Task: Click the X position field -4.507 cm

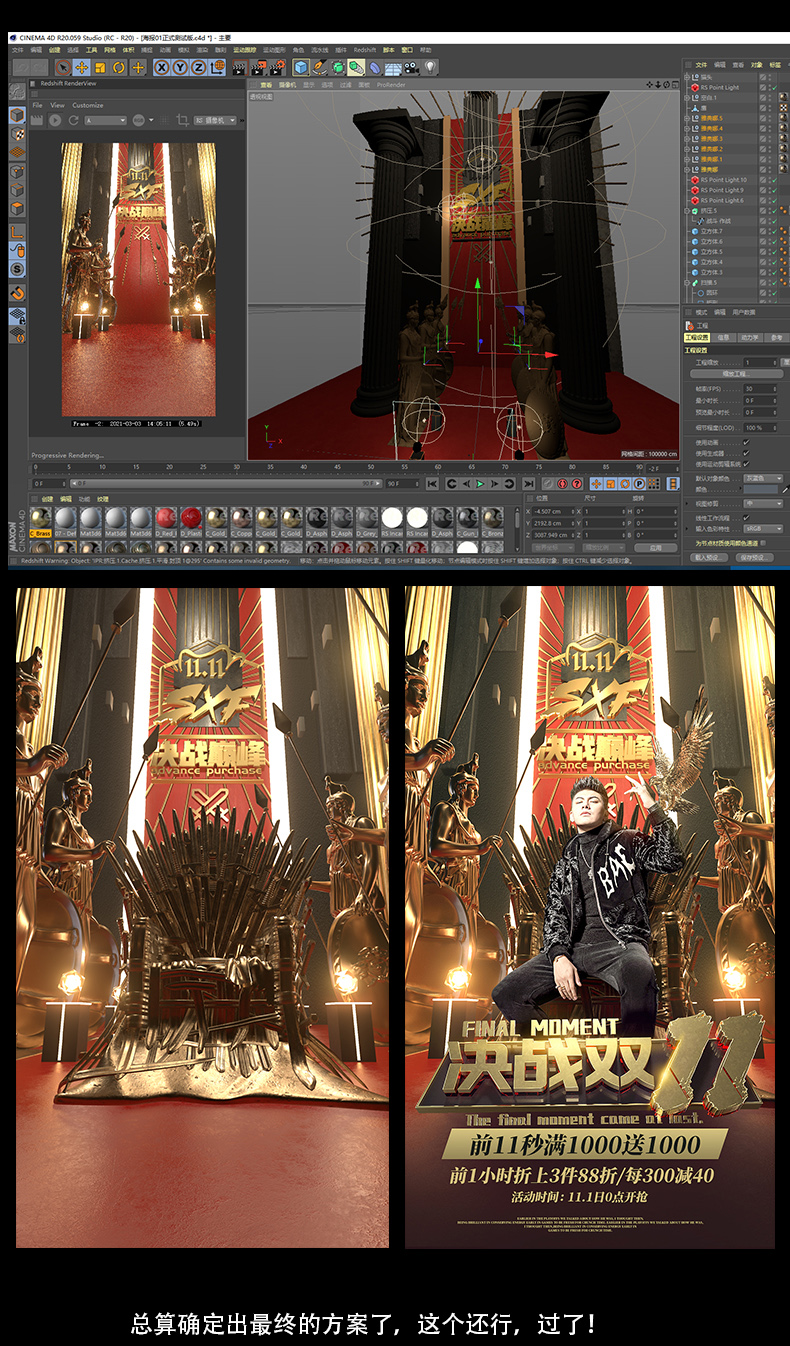Action: click(x=555, y=511)
